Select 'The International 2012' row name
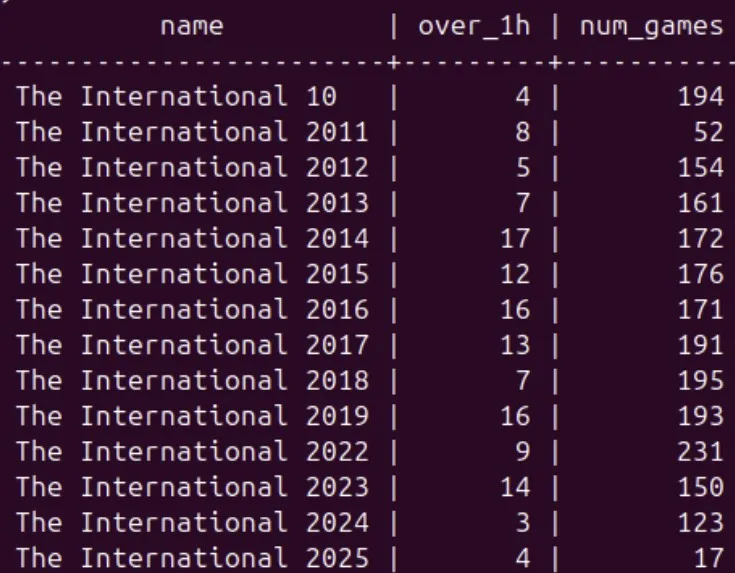Viewport: 735px width, 573px height. click(192, 168)
